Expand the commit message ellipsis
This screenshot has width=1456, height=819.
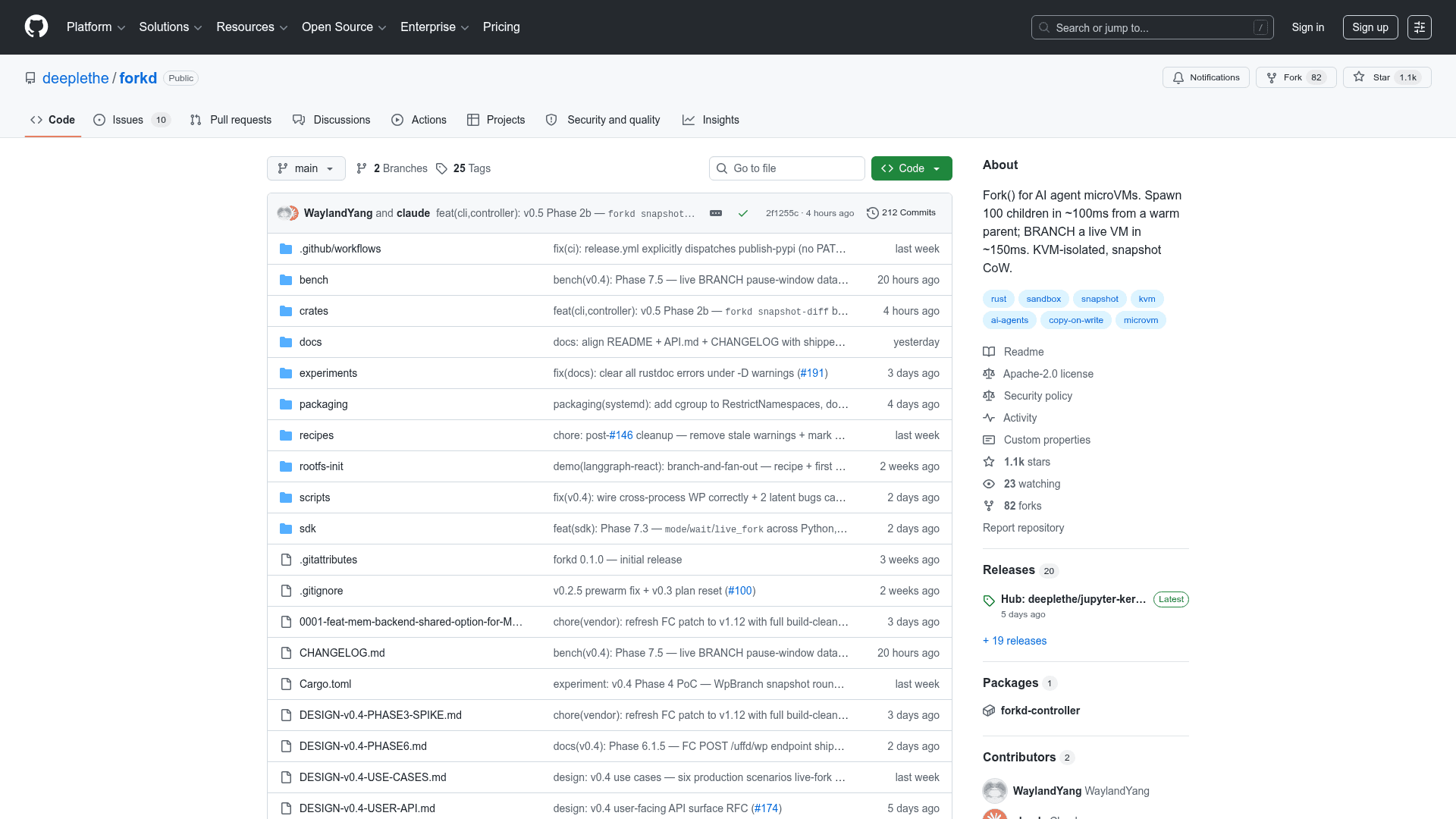716,213
